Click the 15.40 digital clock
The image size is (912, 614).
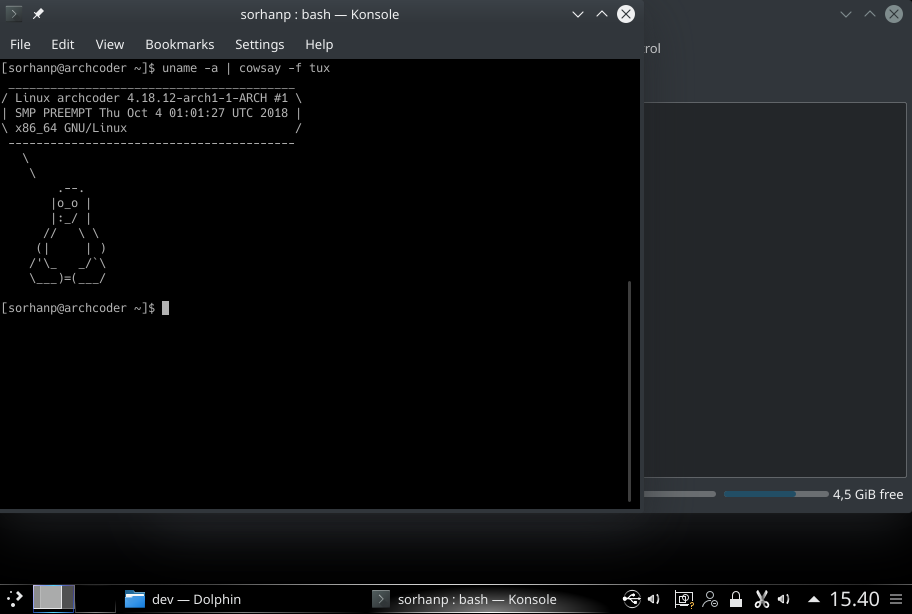point(854,599)
